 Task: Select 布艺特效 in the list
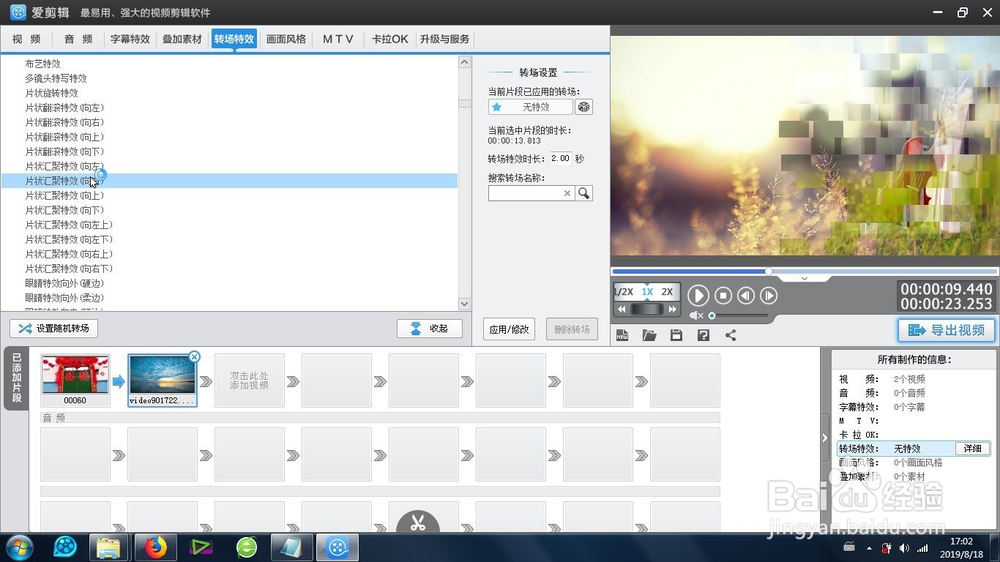point(43,64)
